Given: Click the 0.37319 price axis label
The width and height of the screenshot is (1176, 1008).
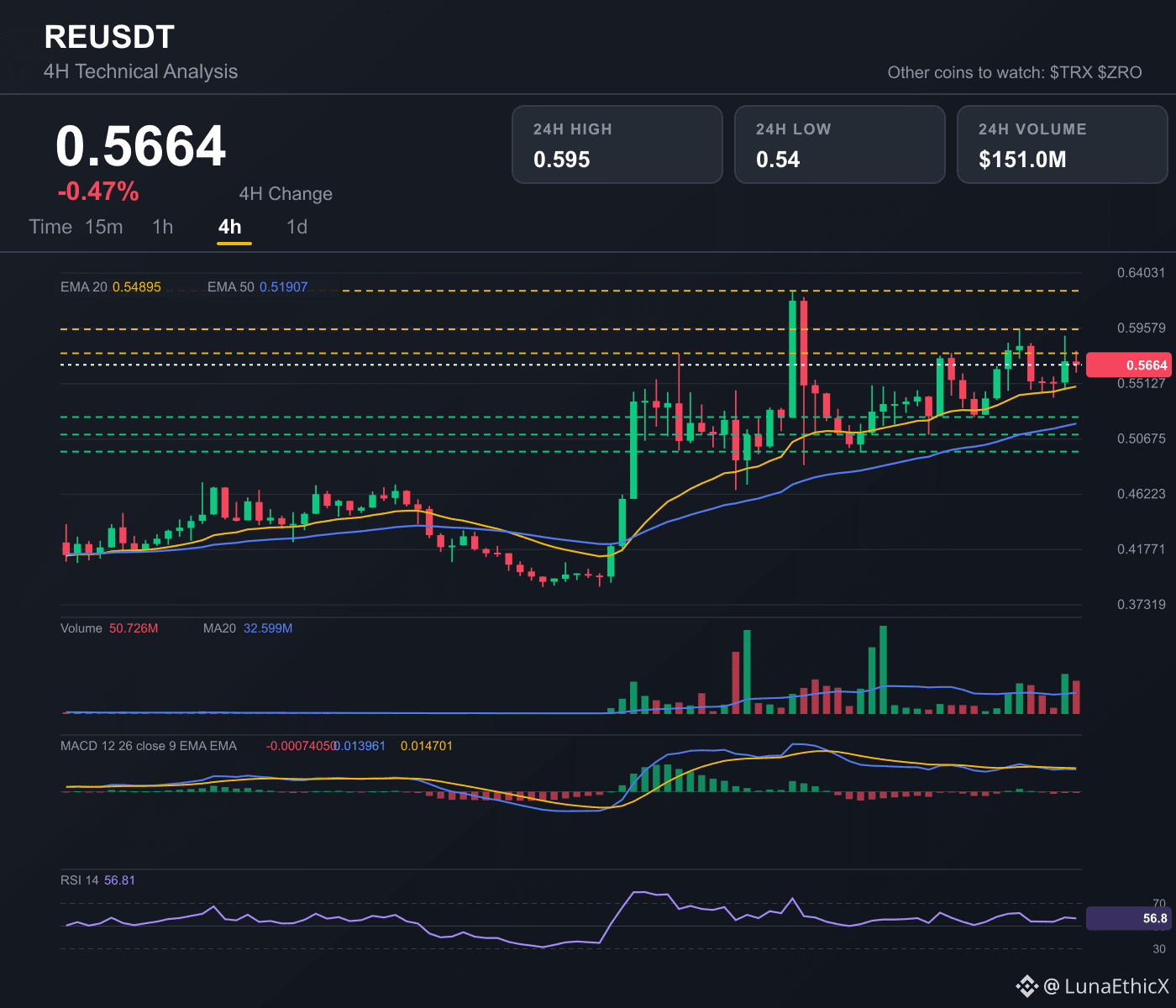Looking at the screenshot, I should click(1142, 604).
